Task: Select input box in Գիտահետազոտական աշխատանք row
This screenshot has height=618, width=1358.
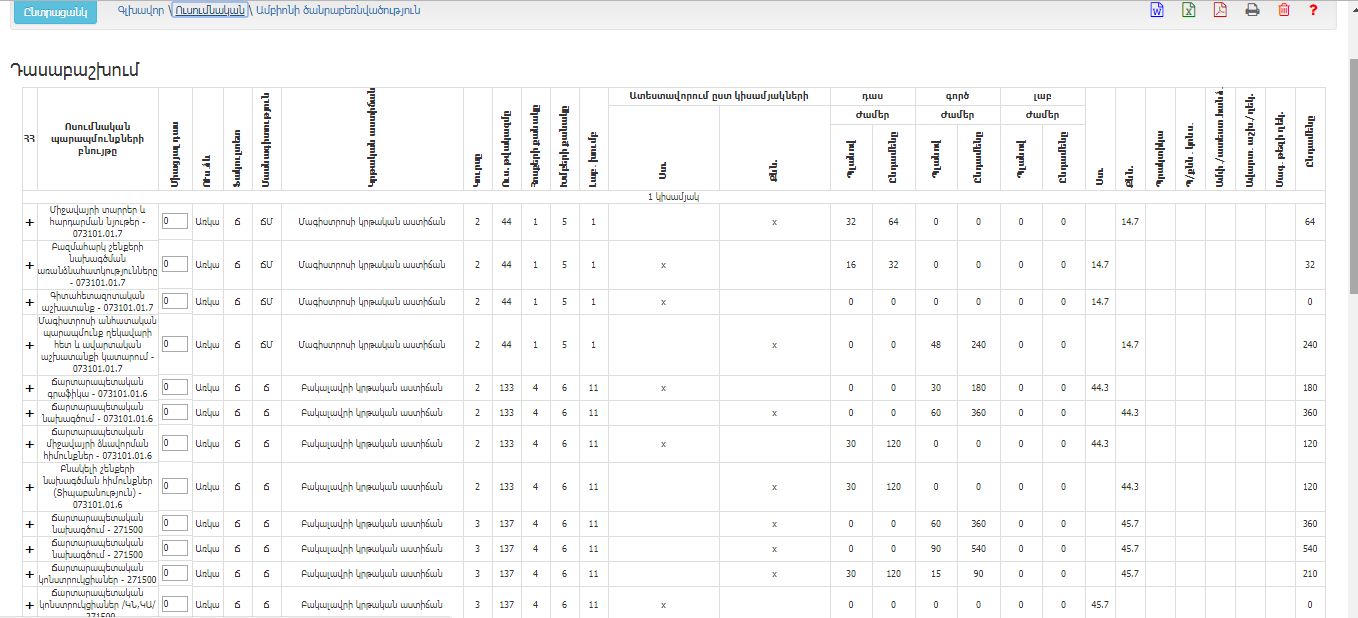Action: click(174, 301)
